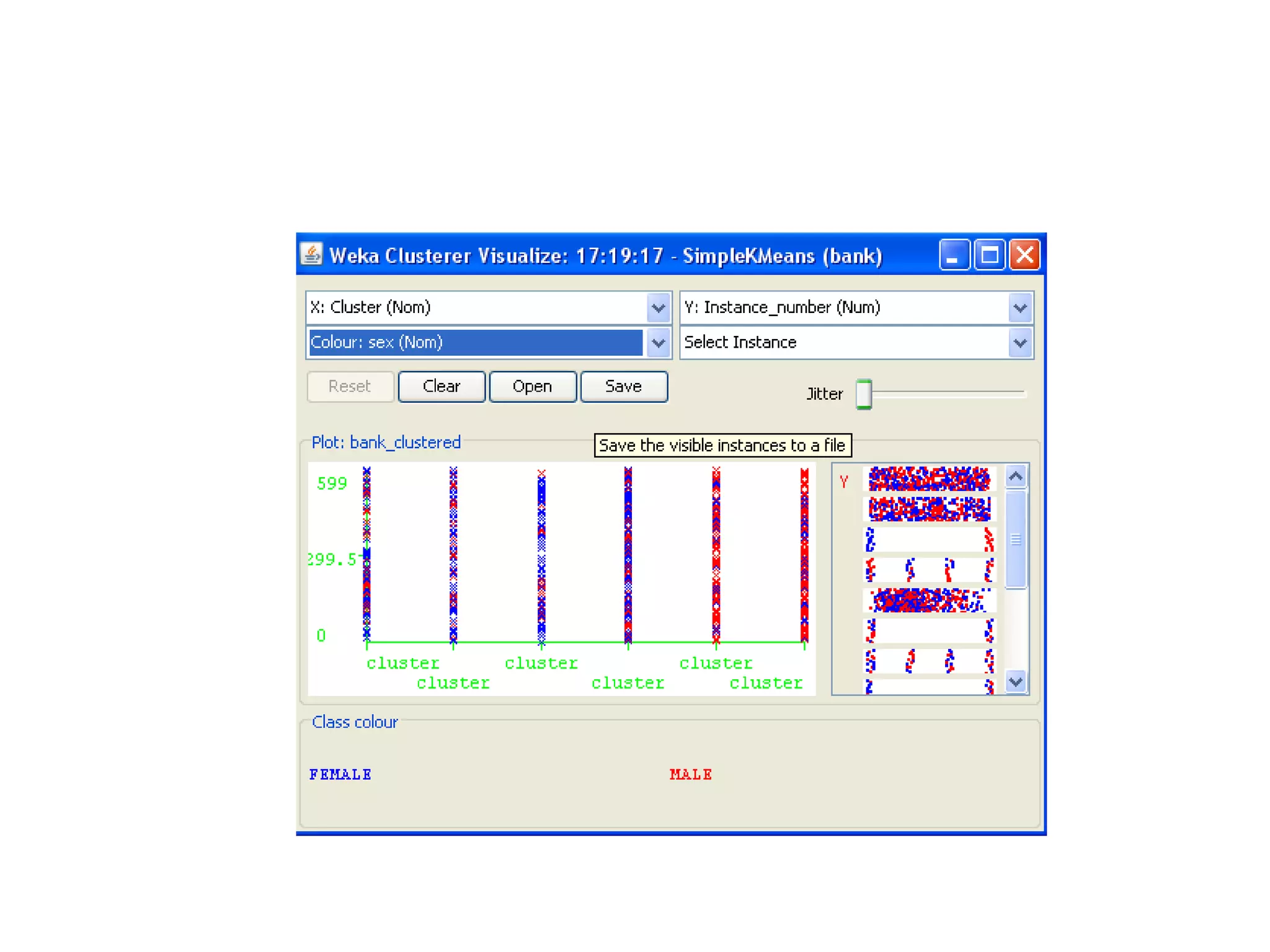Click the FEMALE class colour label
This screenshot has width=1270, height=952.
pos(340,774)
